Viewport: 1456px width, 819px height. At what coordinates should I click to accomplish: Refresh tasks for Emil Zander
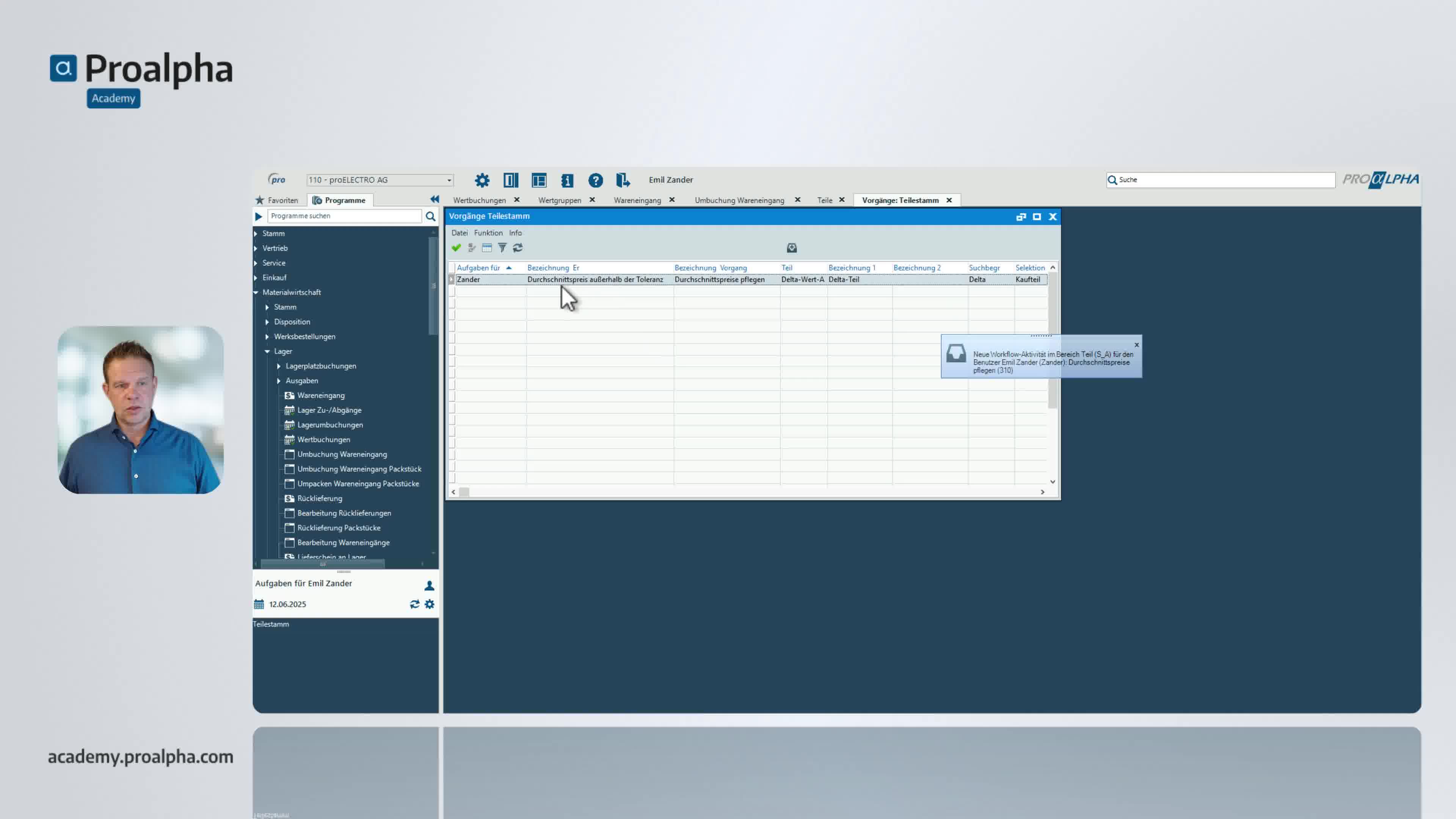[414, 604]
